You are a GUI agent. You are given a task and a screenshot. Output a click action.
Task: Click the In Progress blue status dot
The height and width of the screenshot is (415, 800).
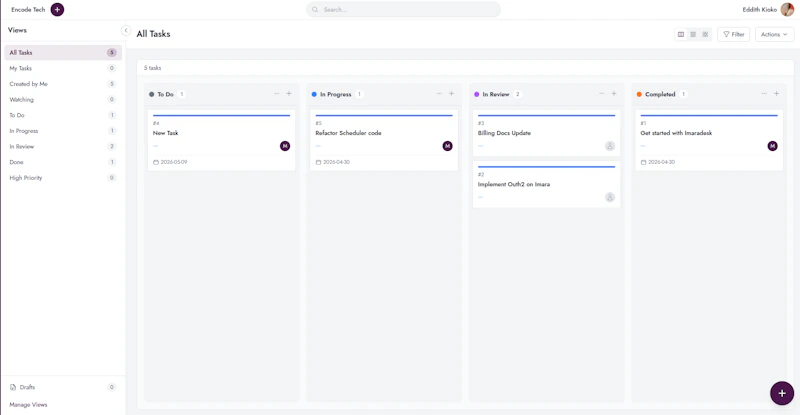(314, 94)
